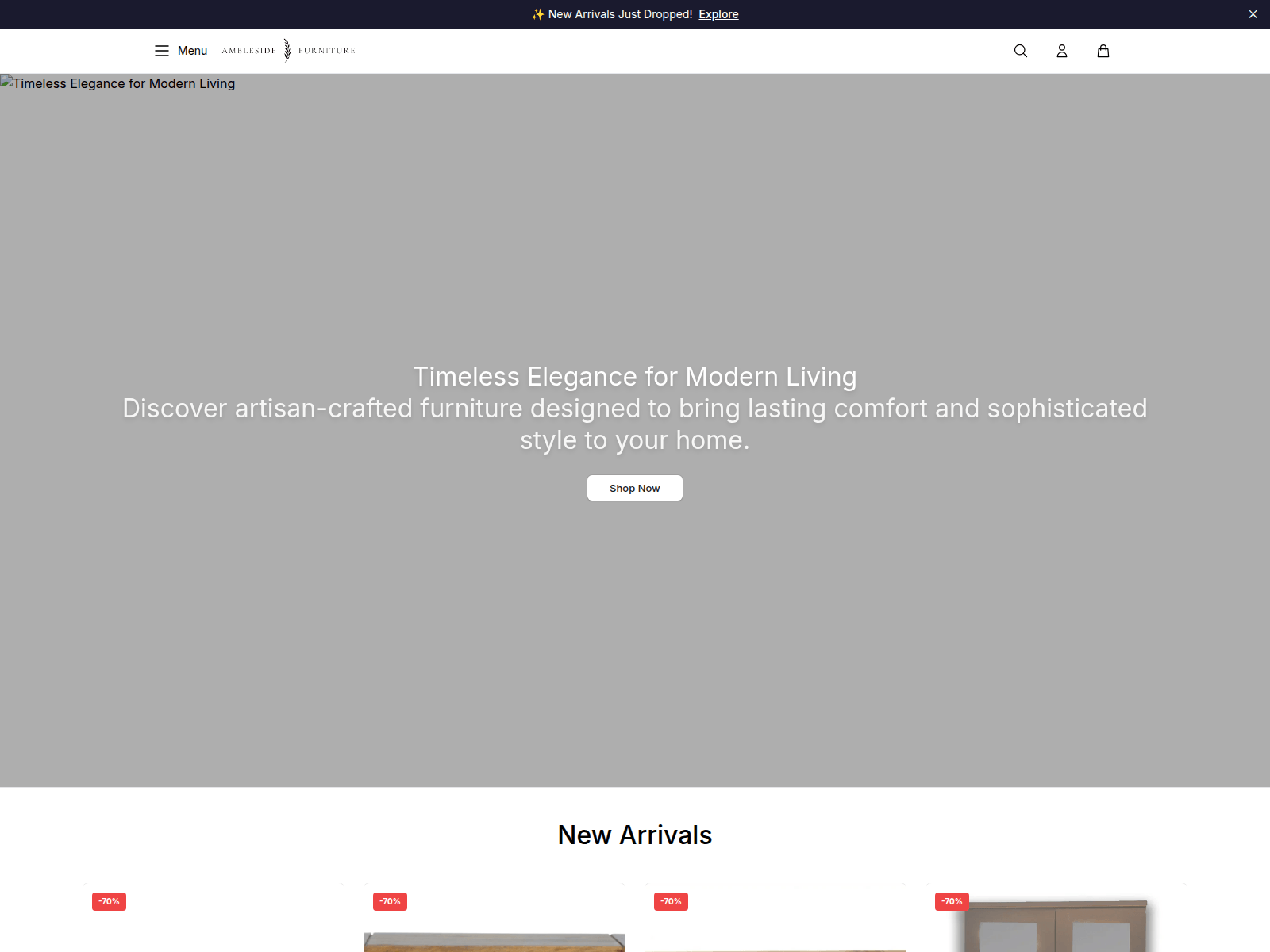Click the search magnifier icon
The height and width of the screenshot is (952, 1270).
1021,51
